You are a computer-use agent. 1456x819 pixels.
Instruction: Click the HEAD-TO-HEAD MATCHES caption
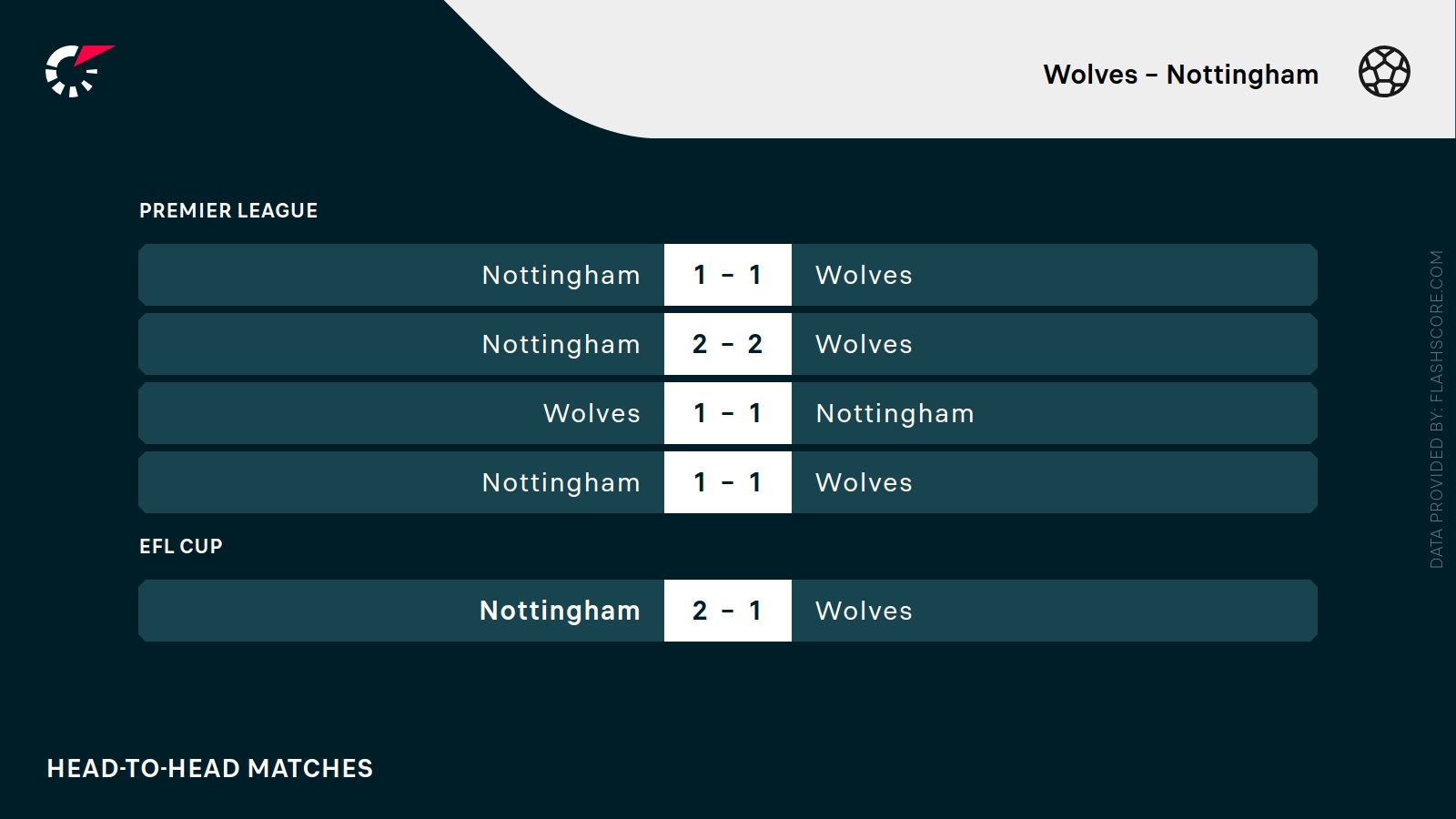pos(210,769)
